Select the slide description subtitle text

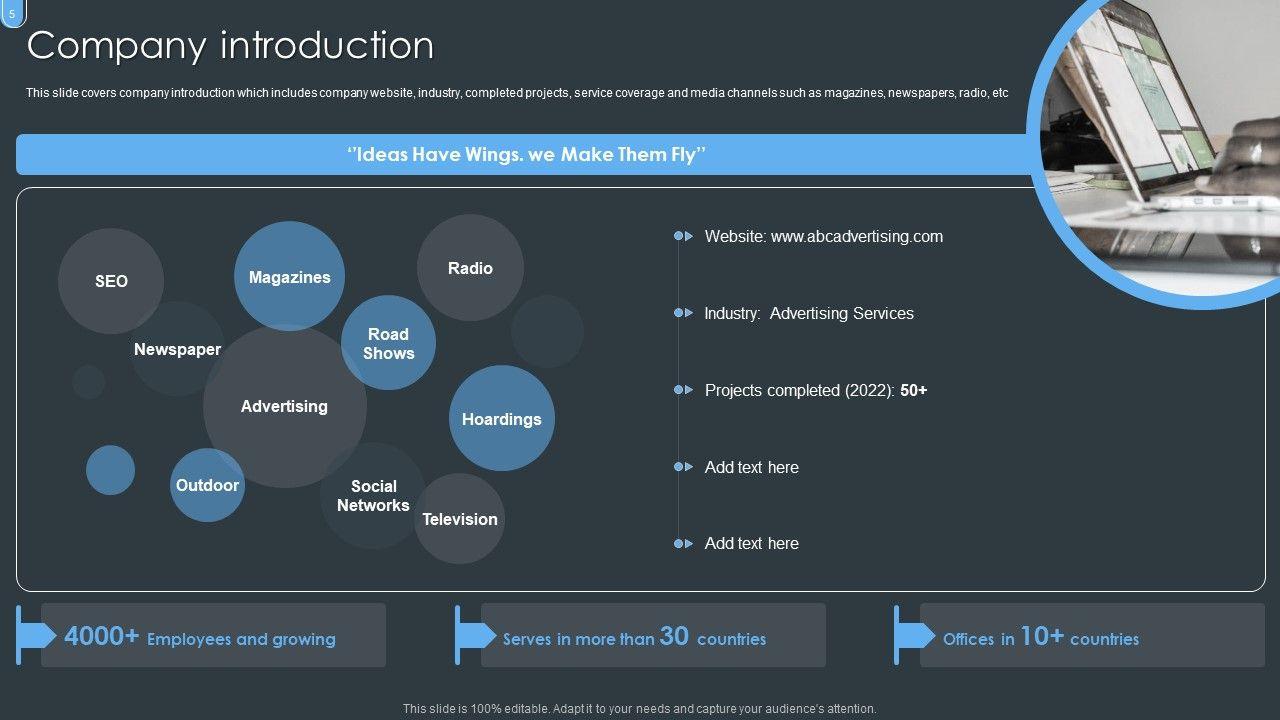[517, 93]
